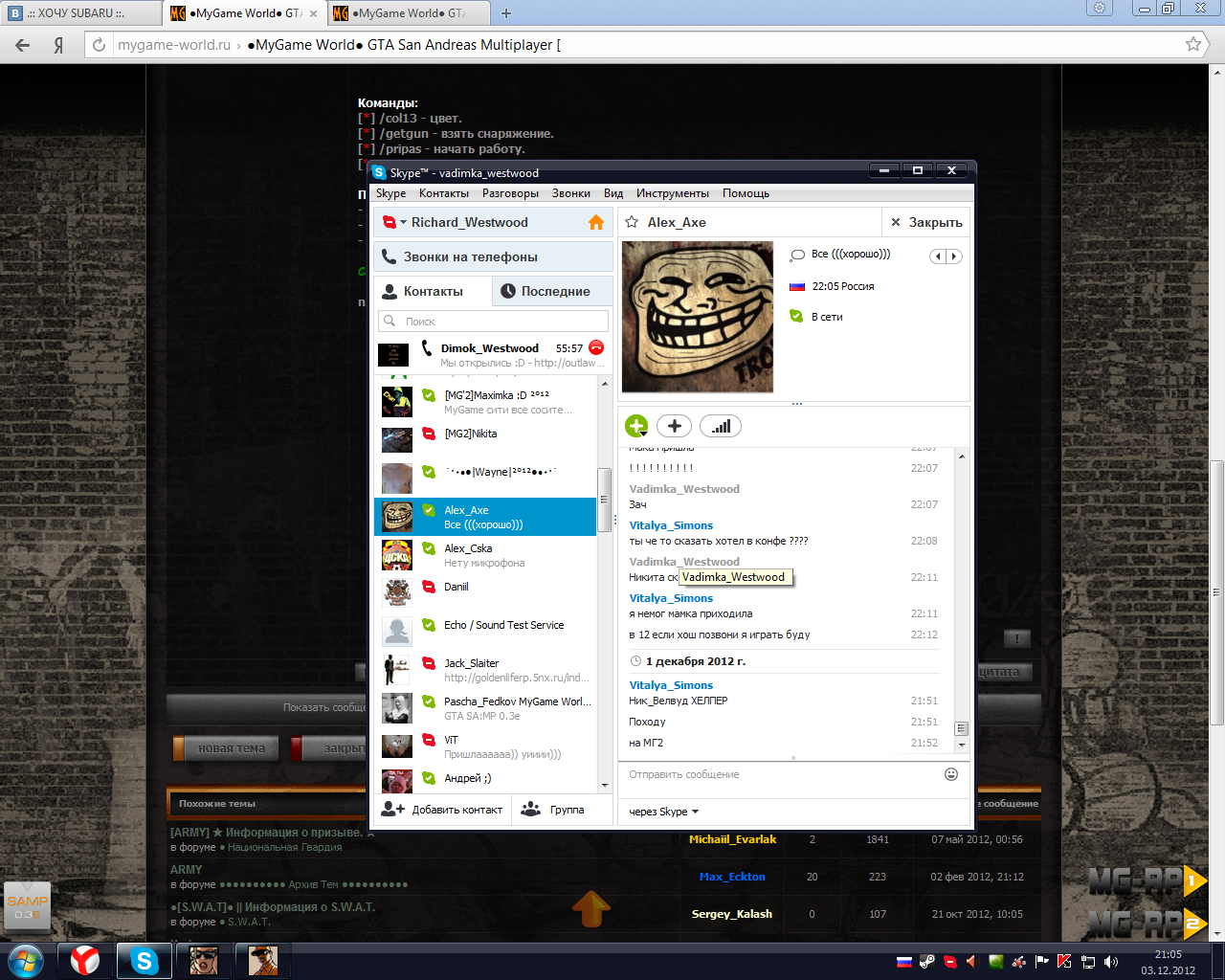Open browser settings gear icon
The height and width of the screenshot is (980, 1225).
(x=1100, y=8)
